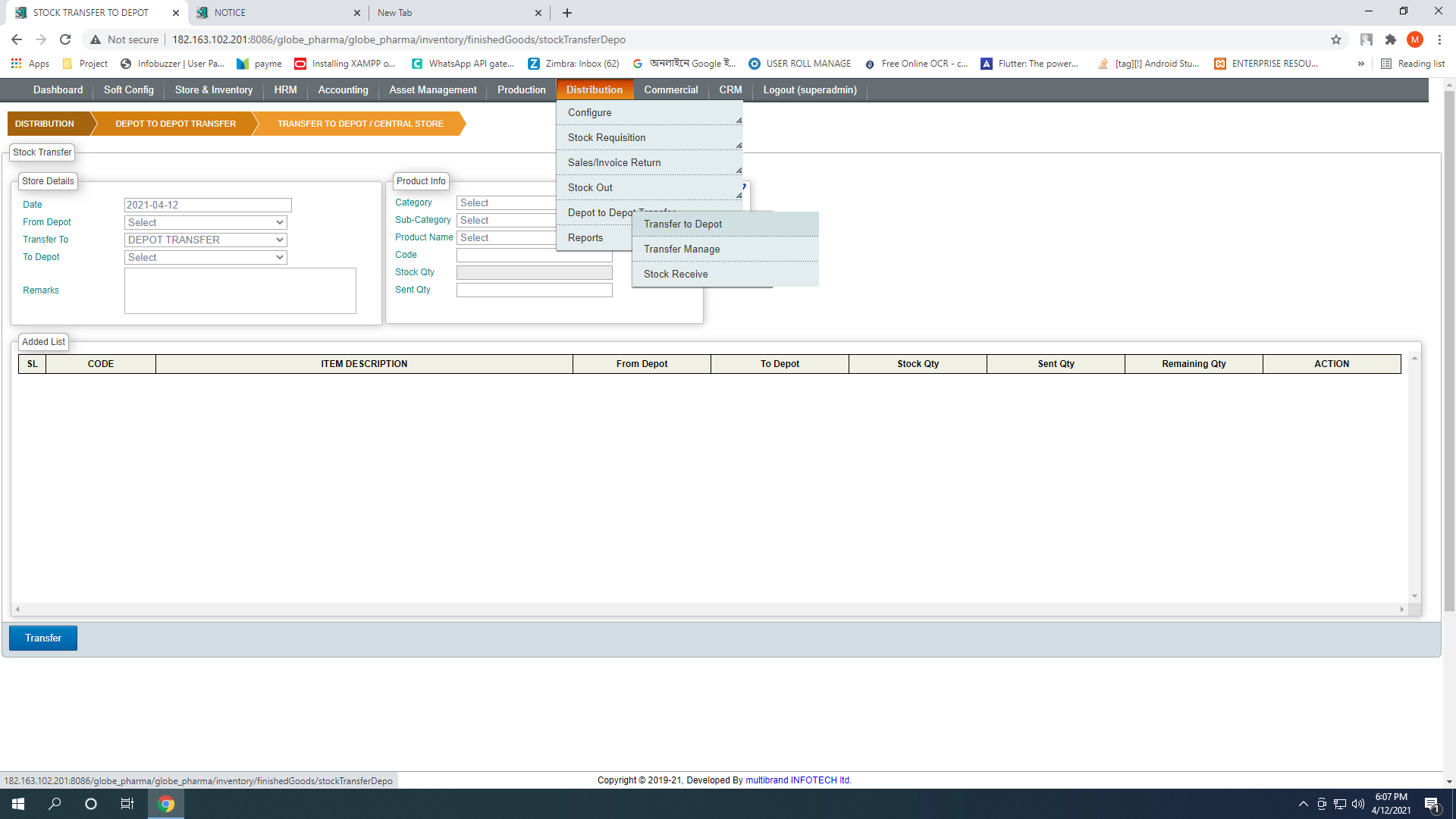
Task: Open new browser tab with plus icon
Action: click(x=567, y=13)
